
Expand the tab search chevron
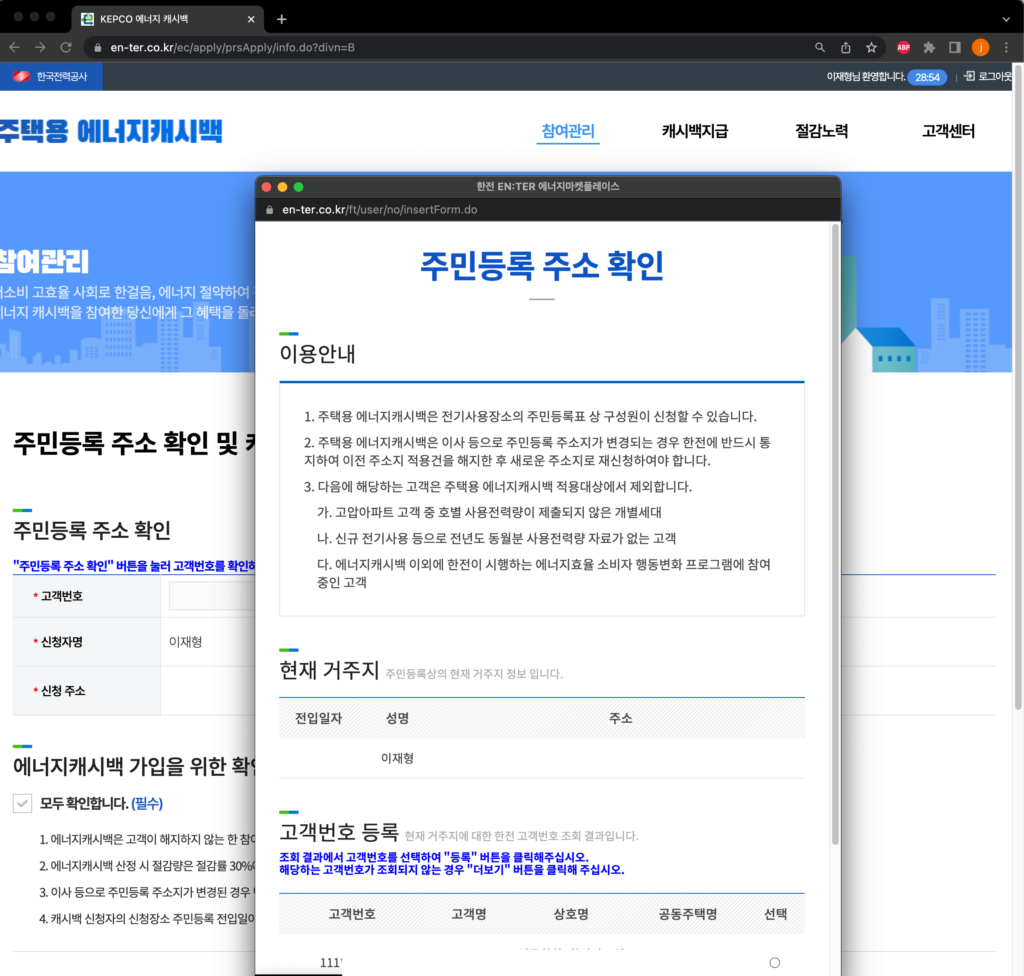pos(1006,20)
